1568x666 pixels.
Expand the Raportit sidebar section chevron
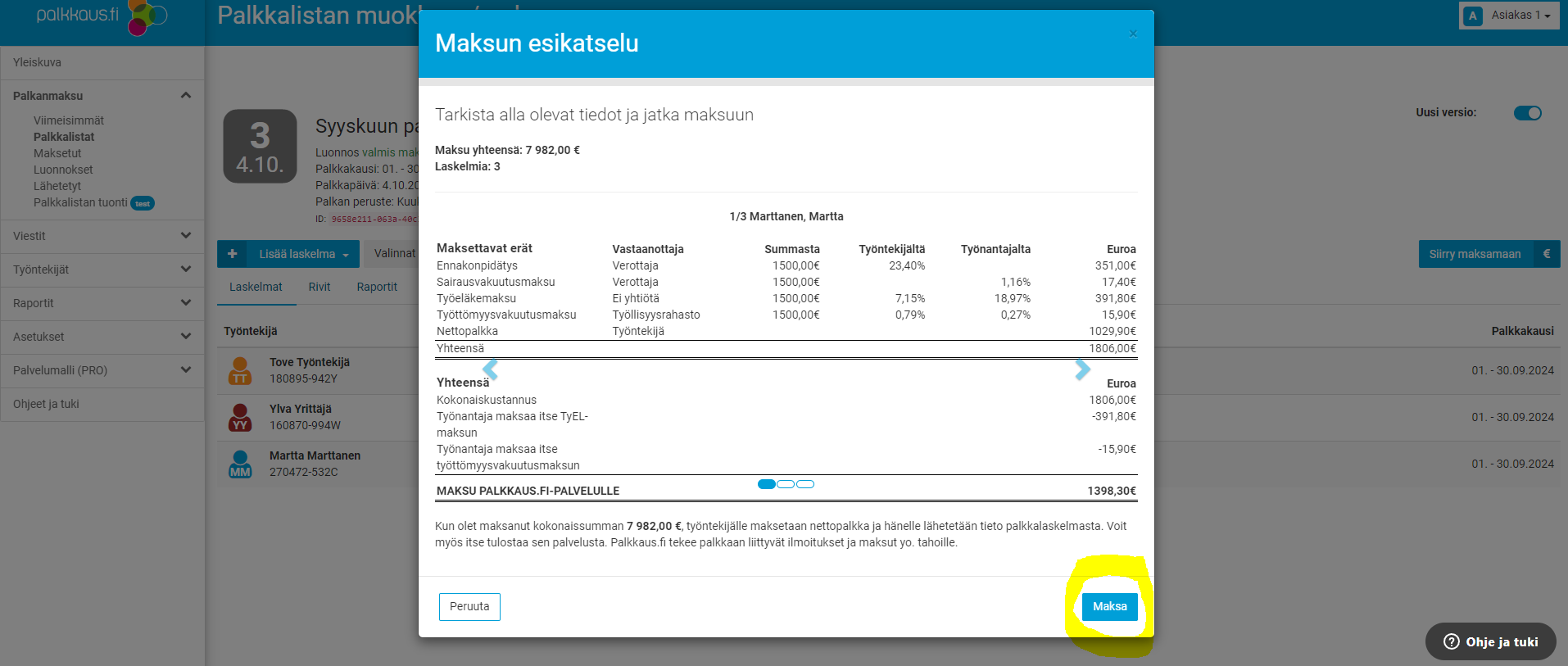[x=186, y=302]
